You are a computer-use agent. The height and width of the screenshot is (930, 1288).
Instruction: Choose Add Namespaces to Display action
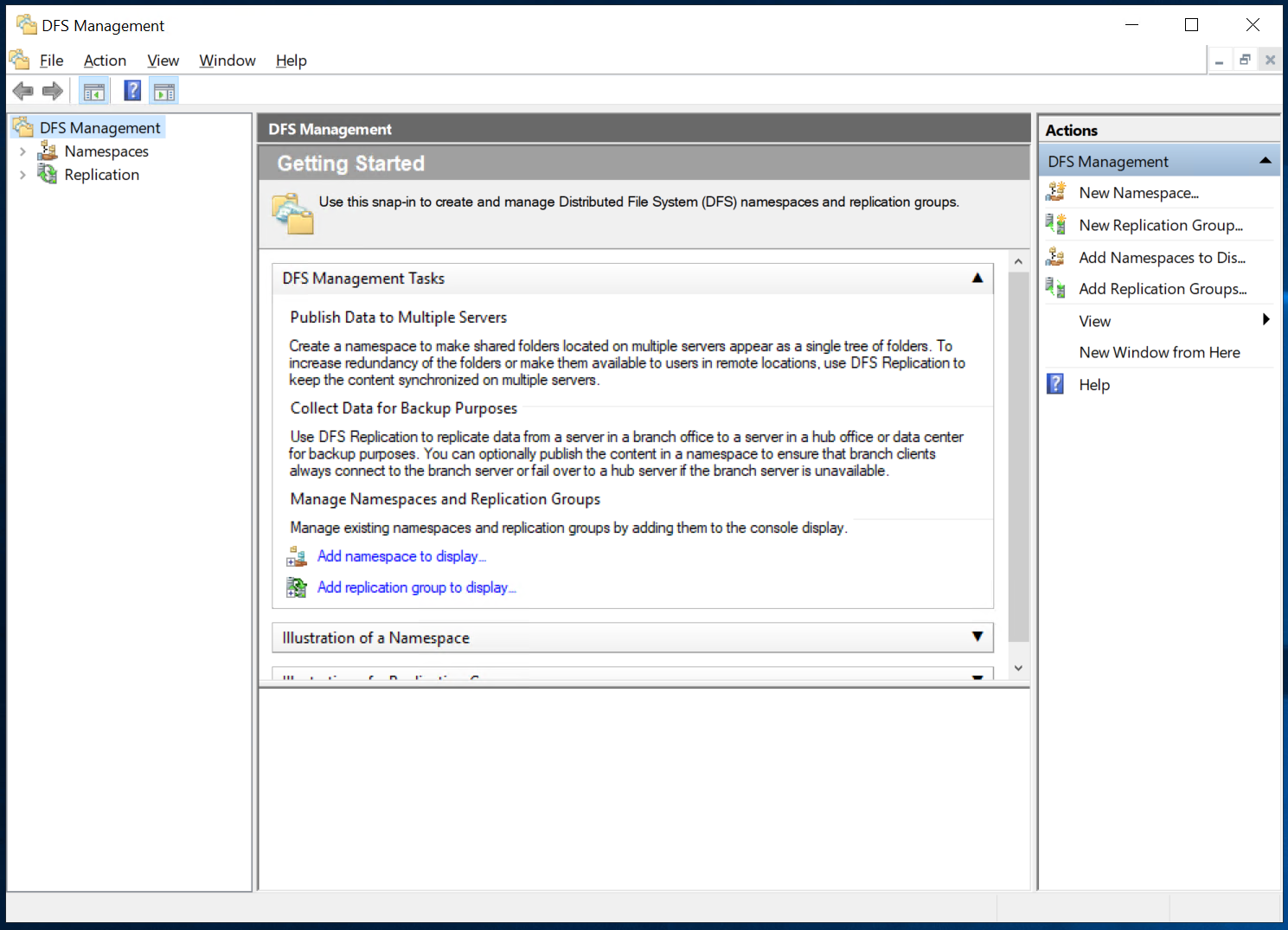coord(1162,258)
